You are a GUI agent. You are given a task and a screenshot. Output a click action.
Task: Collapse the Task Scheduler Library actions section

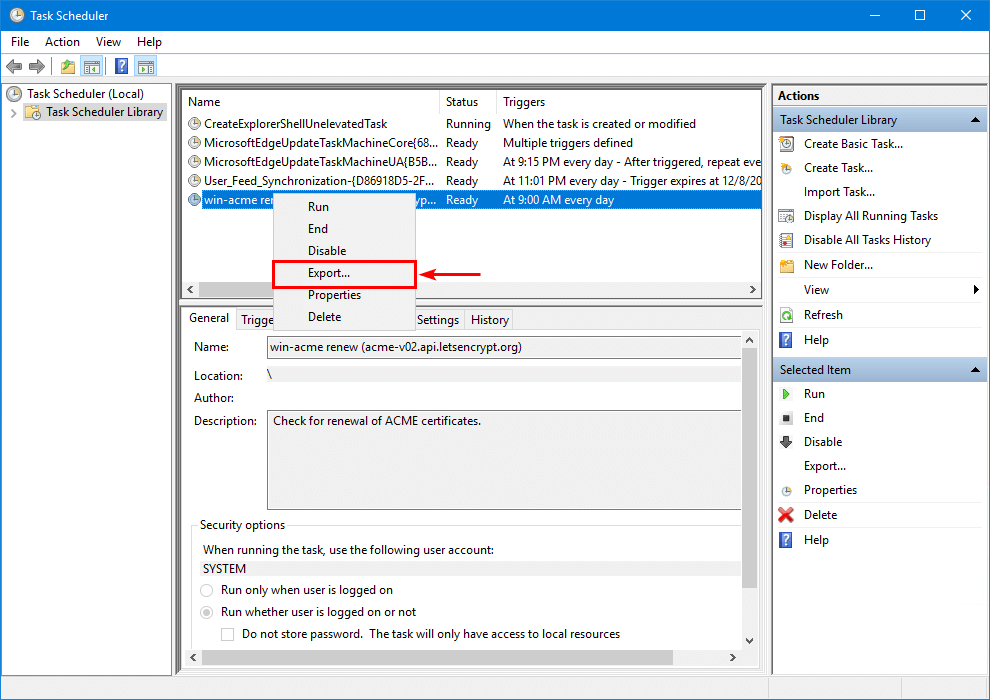point(976,120)
